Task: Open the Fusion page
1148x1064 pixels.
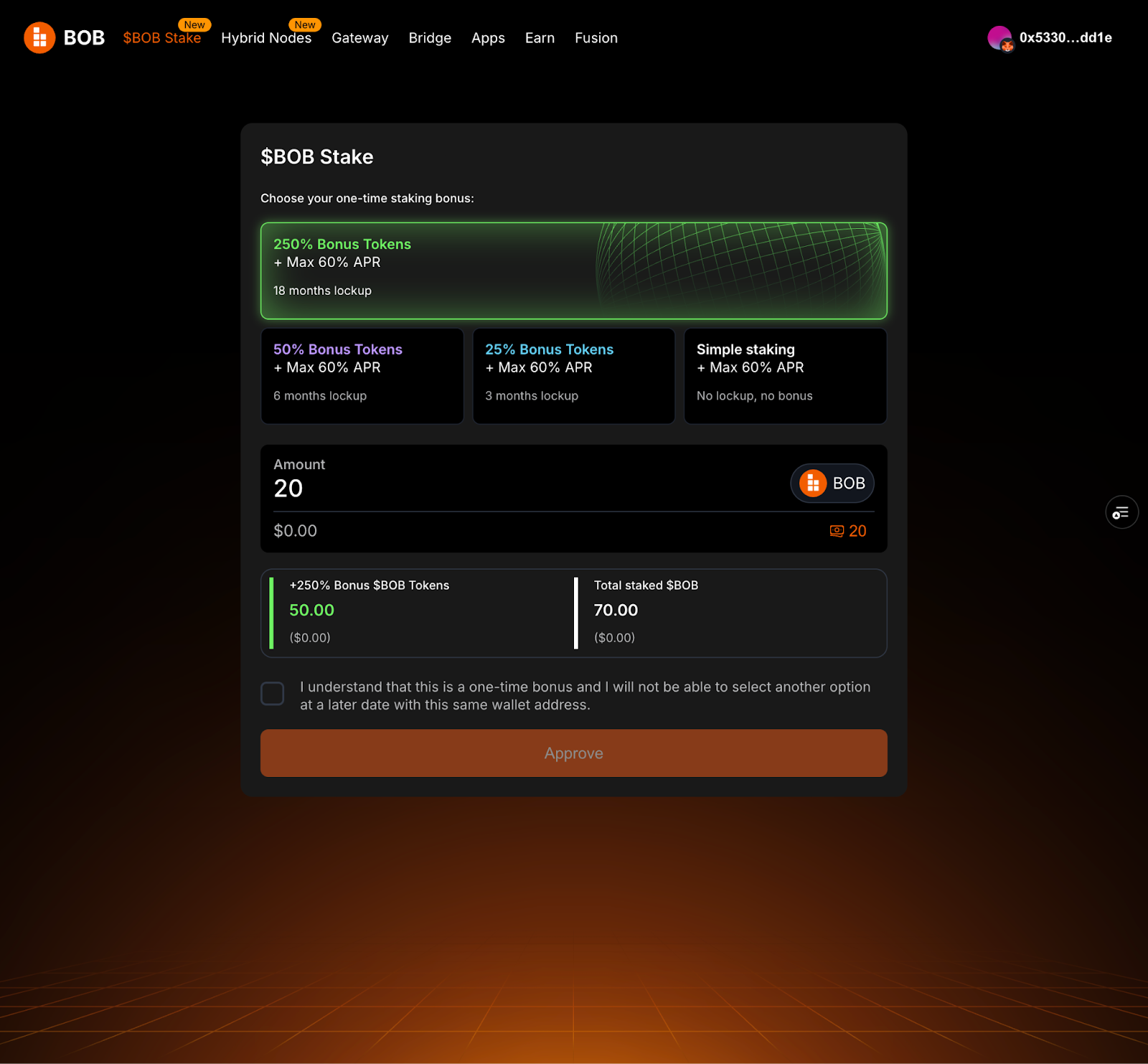Action: (x=596, y=38)
